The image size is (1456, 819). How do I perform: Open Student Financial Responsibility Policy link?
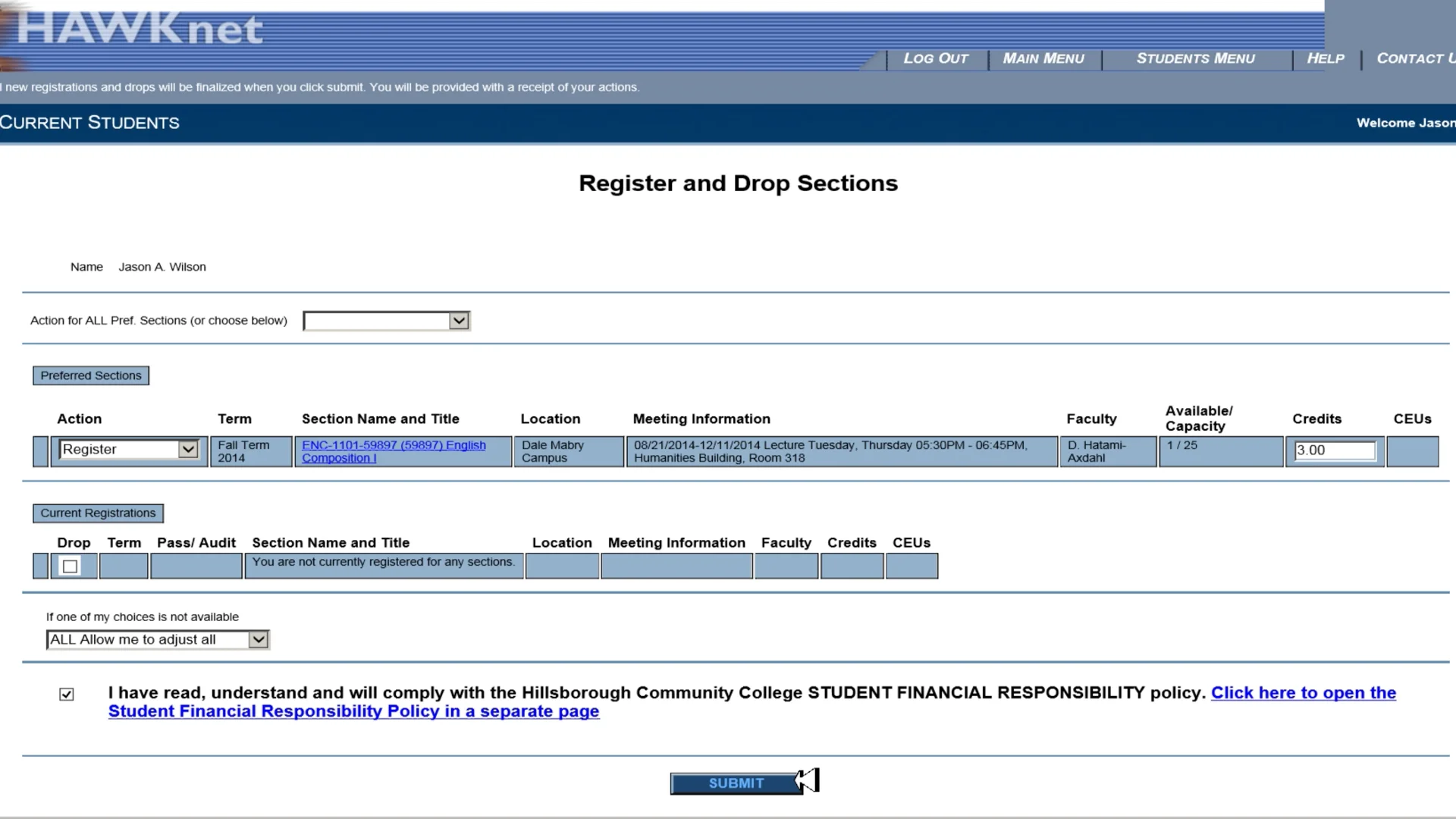pos(353,711)
